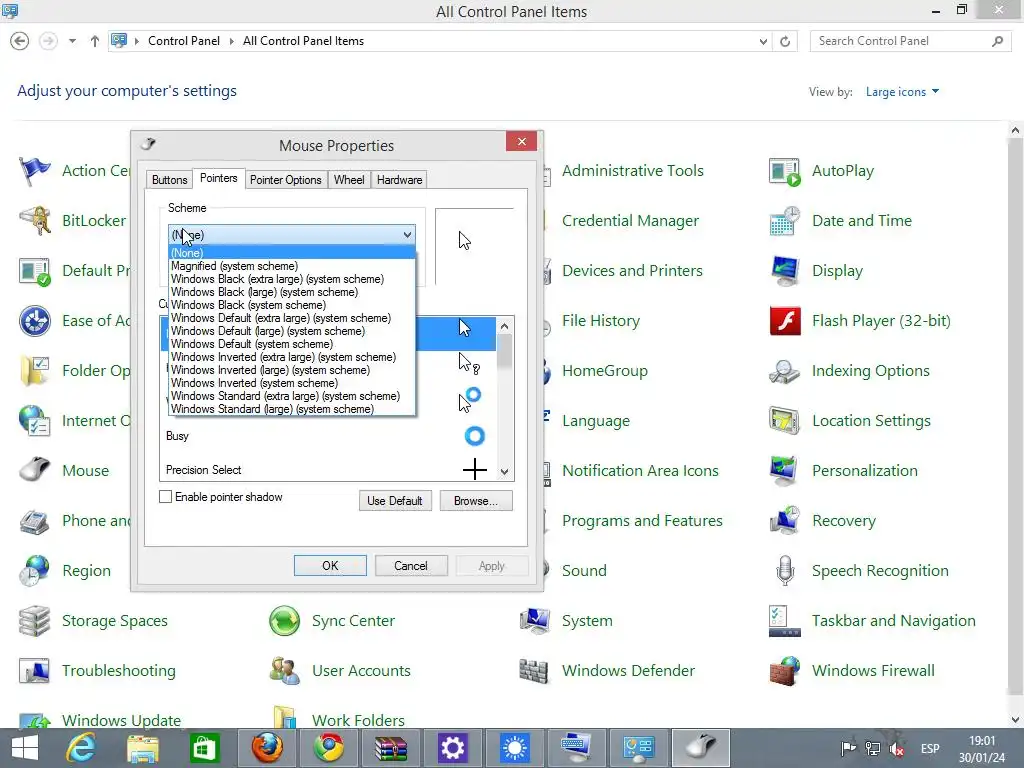Screen dimensions: 1024x768
Task: Expand the Control Panel breadcrumb chevron
Action: (x=231, y=41)
